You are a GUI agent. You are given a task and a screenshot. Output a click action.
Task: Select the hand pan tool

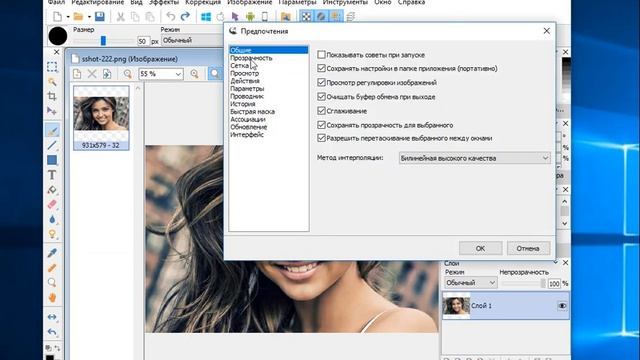[52, 298]
